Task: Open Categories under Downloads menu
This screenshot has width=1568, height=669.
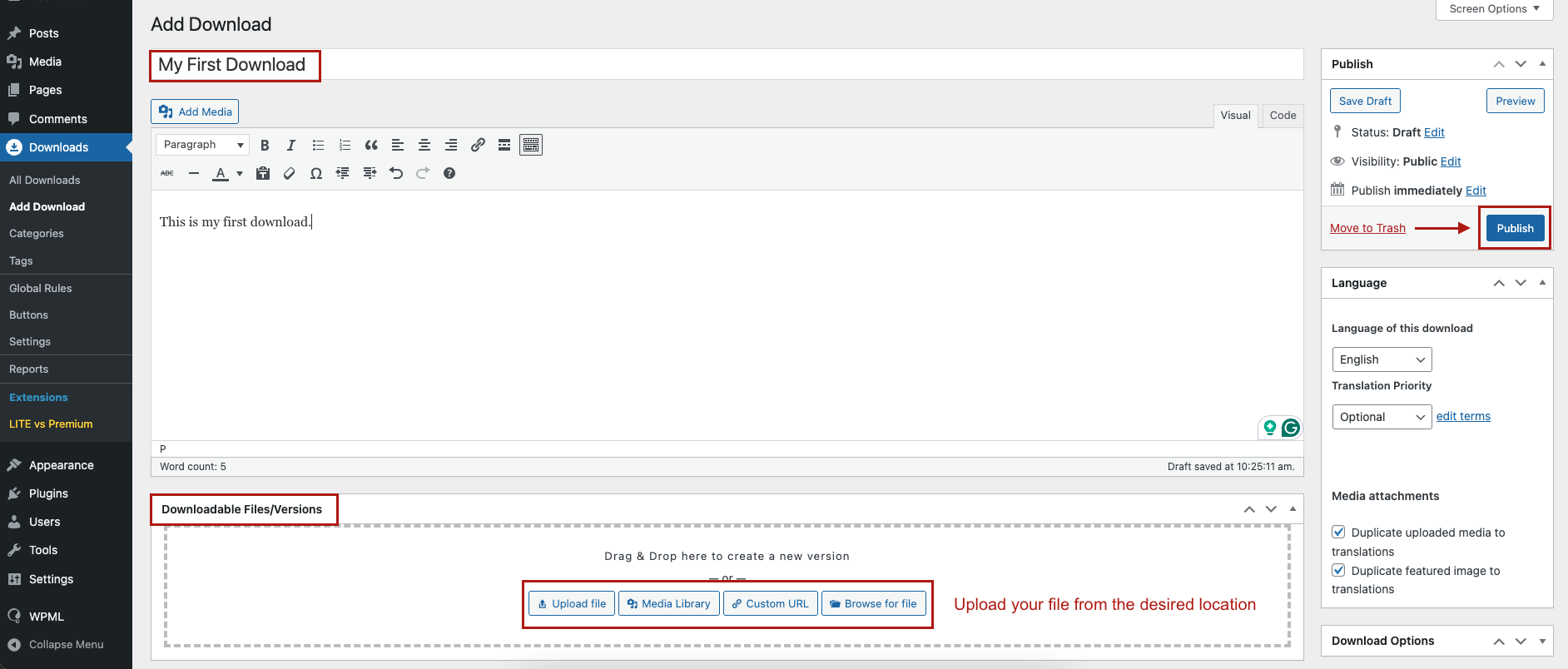Action: point(37,234)
